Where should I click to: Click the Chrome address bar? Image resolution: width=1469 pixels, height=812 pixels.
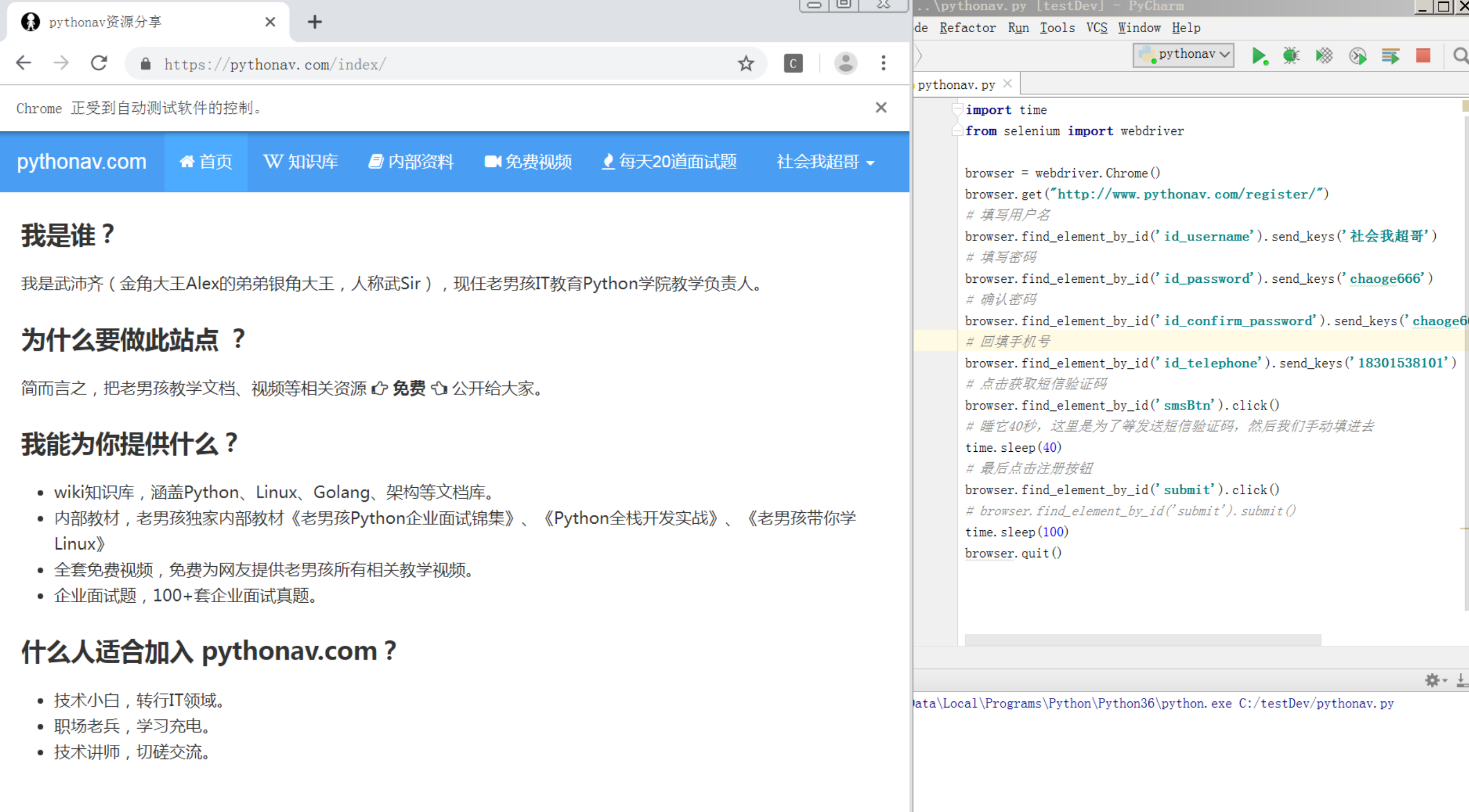pos(434,64)
